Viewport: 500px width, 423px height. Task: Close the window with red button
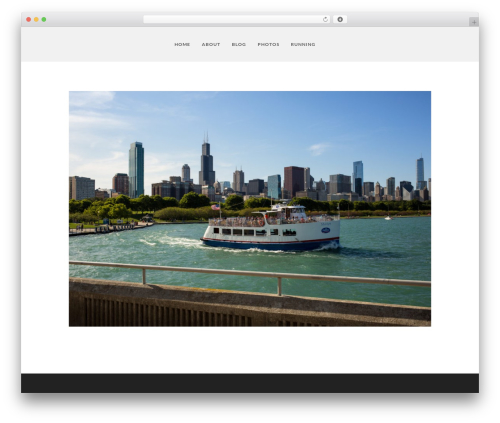pos(29,19)
